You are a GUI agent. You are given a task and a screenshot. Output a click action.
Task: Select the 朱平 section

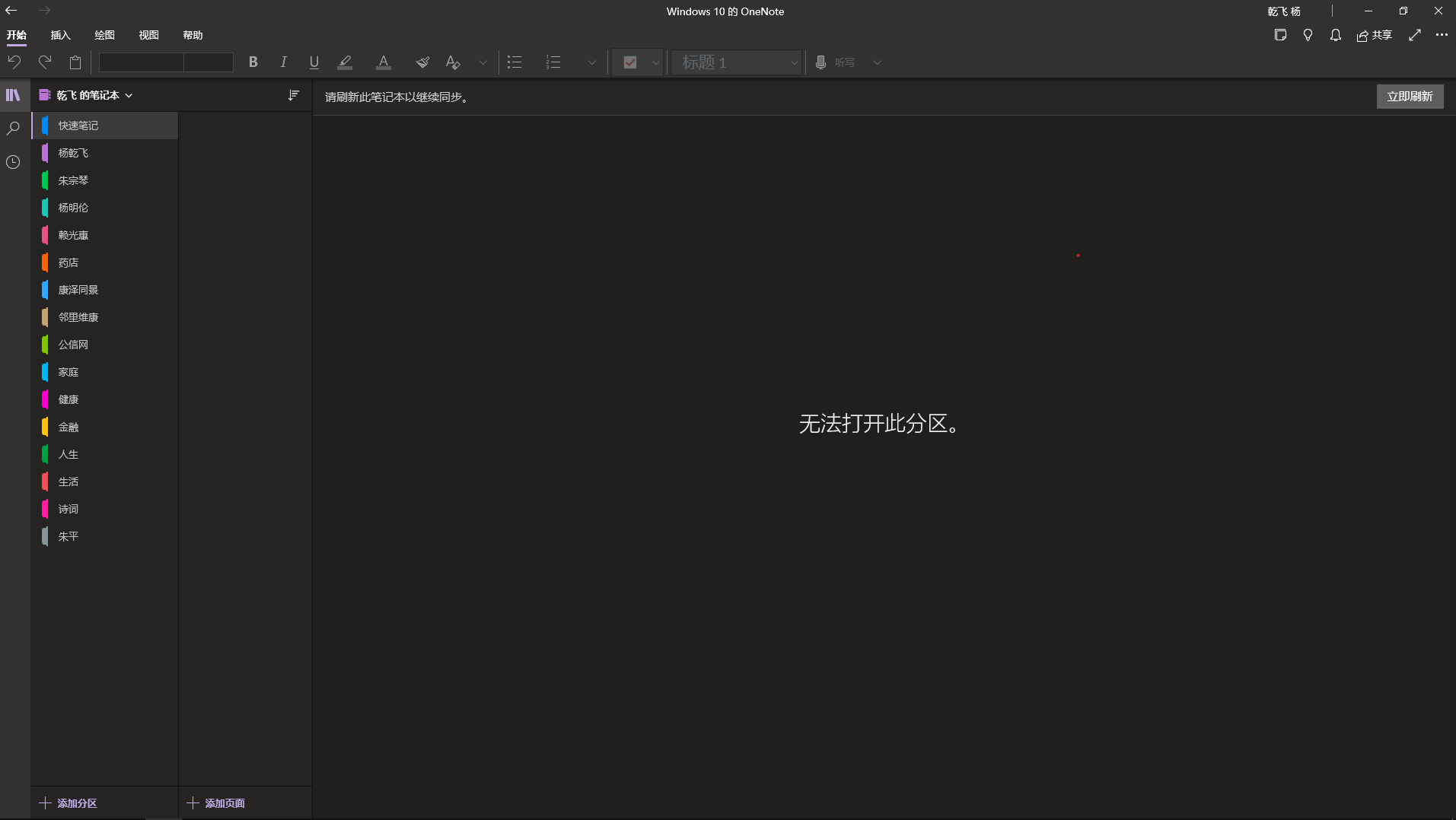click(105, 536)
